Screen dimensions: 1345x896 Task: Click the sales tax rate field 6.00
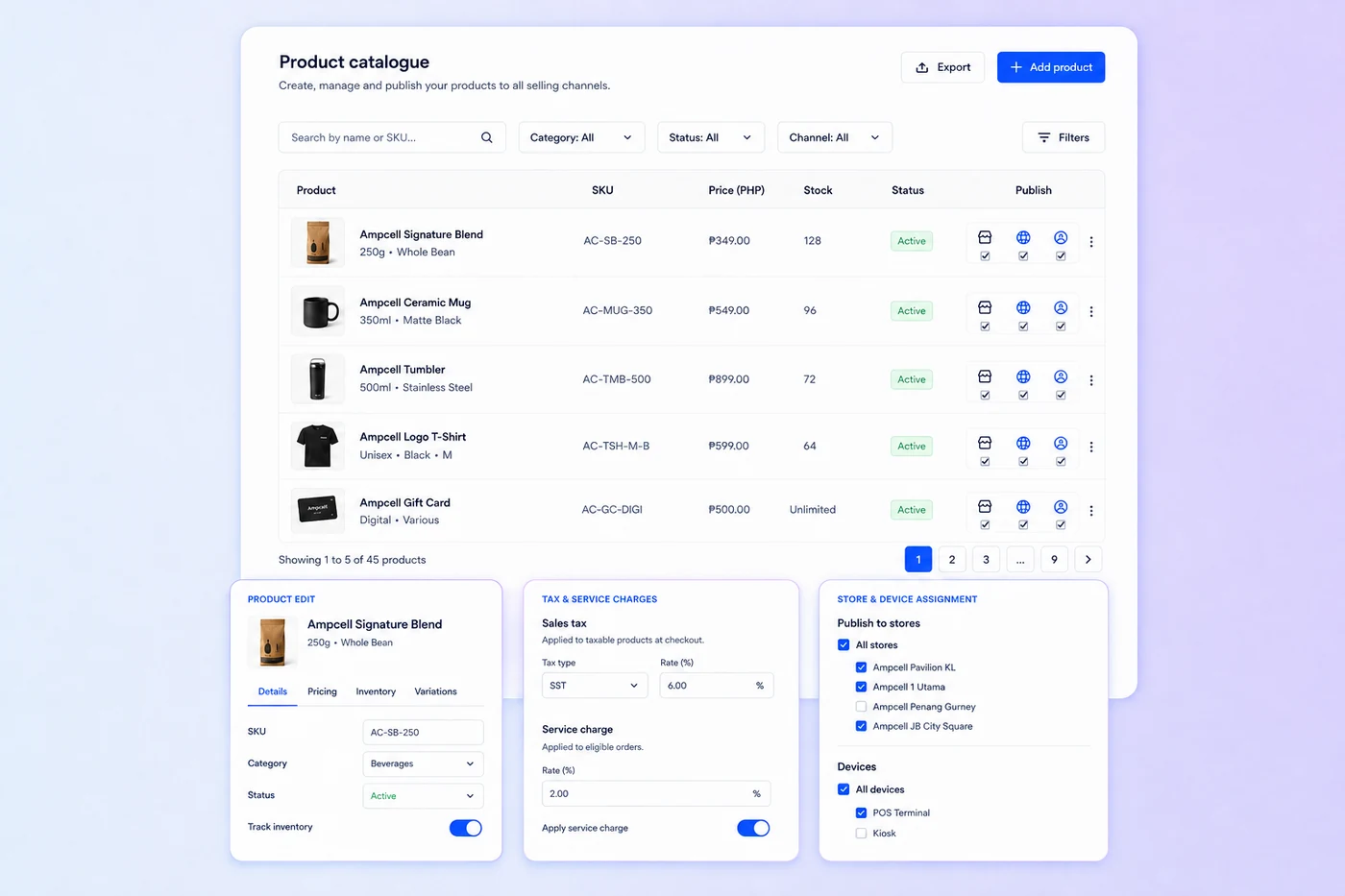pos(716,686)
